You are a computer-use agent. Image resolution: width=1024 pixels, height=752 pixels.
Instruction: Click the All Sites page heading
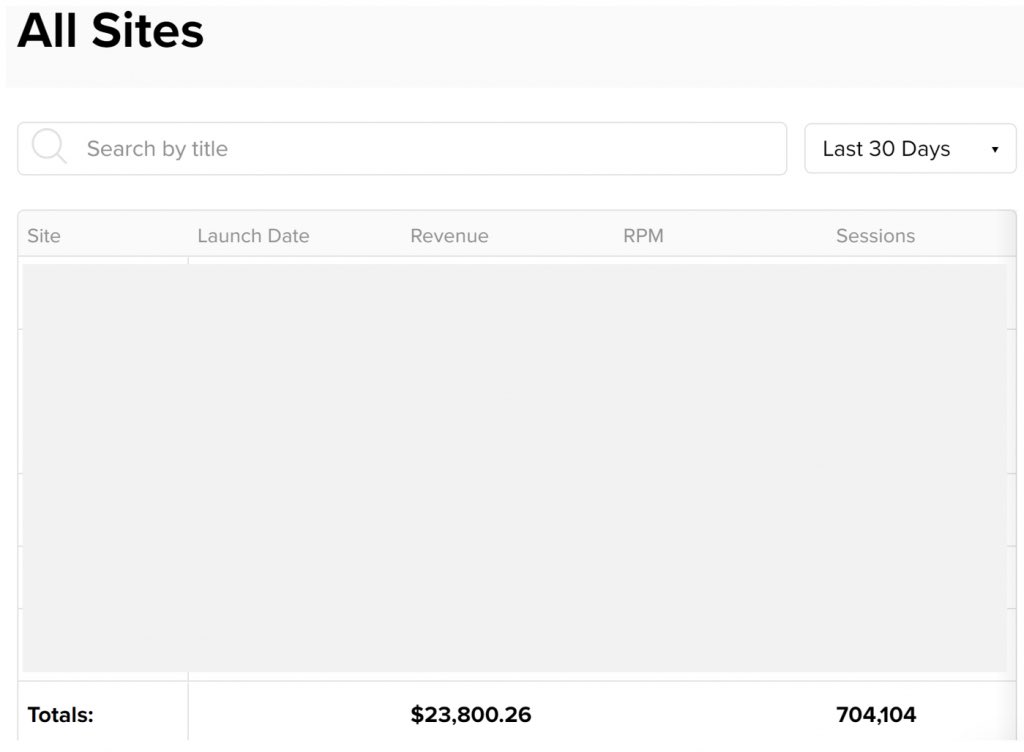(110, 30)
